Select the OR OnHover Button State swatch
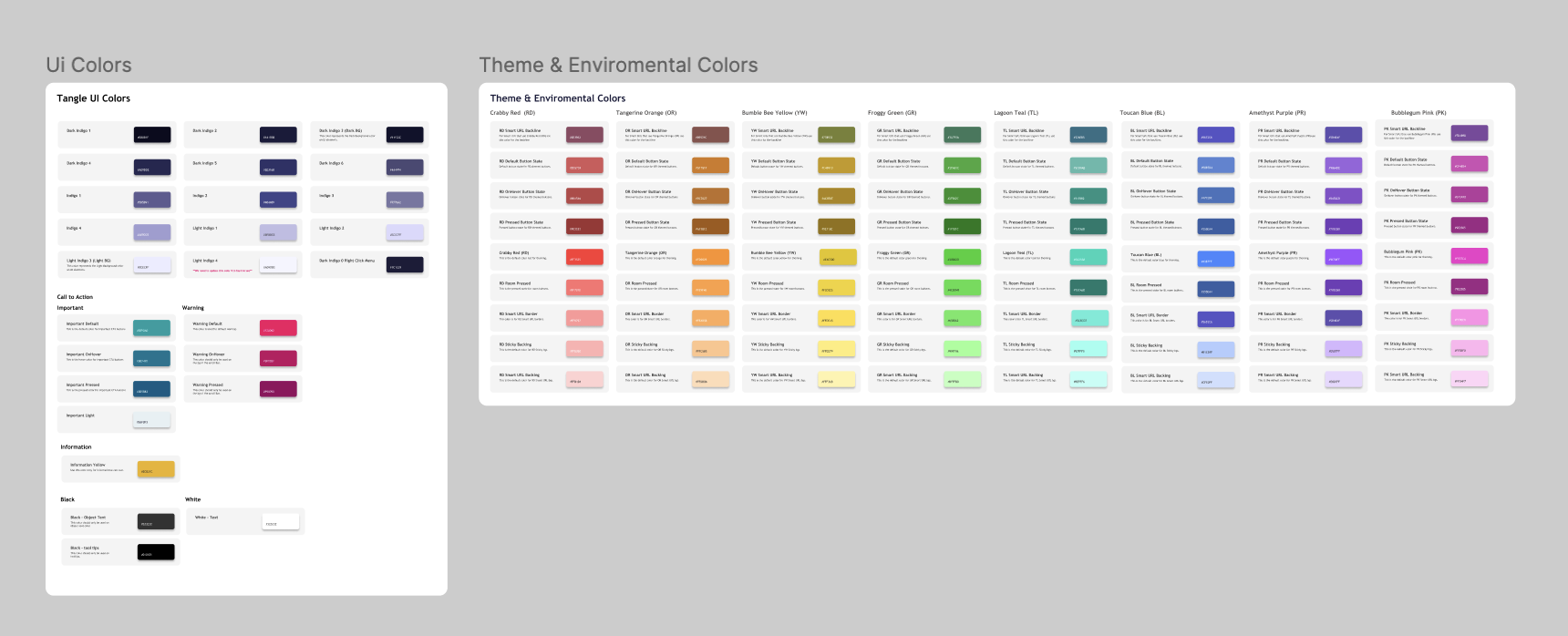The width and height of the screenshot is (1568, 636). pyautogui.click(x=711, y=196)
